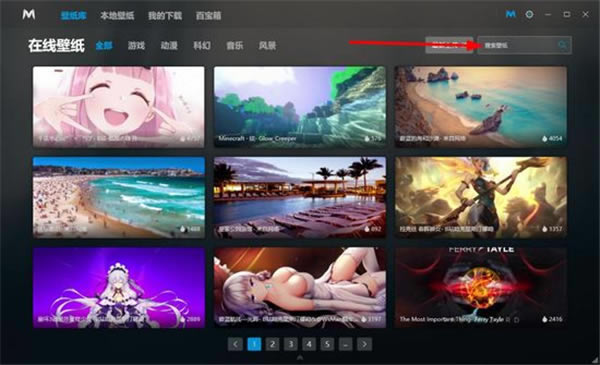Image resolution: width=600 pixels, height=365 pixels.
Task: Open the resort pool with palms wallpaper
Action: tap(300, 197)
